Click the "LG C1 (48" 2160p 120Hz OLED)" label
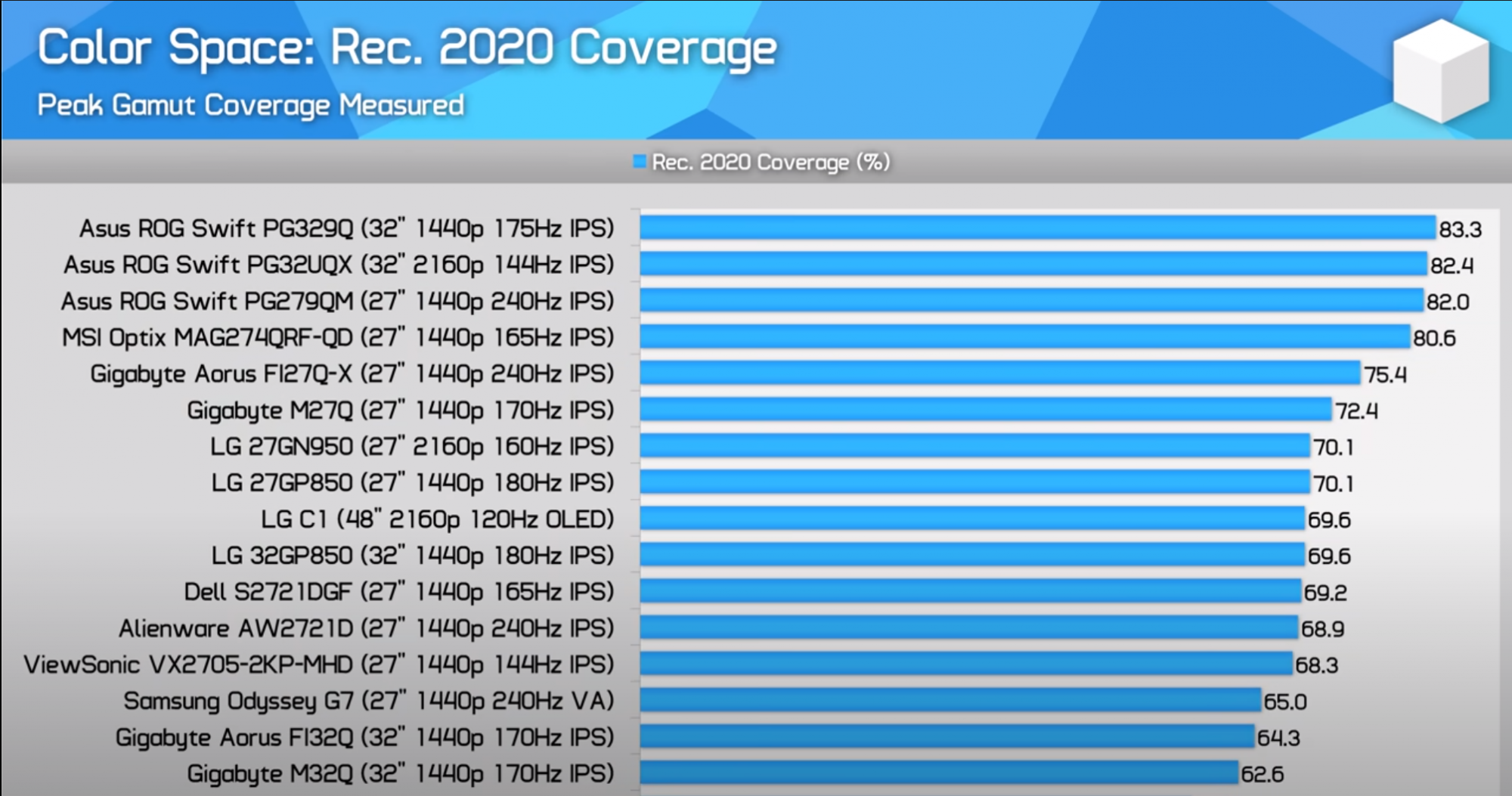 [438, 519]
